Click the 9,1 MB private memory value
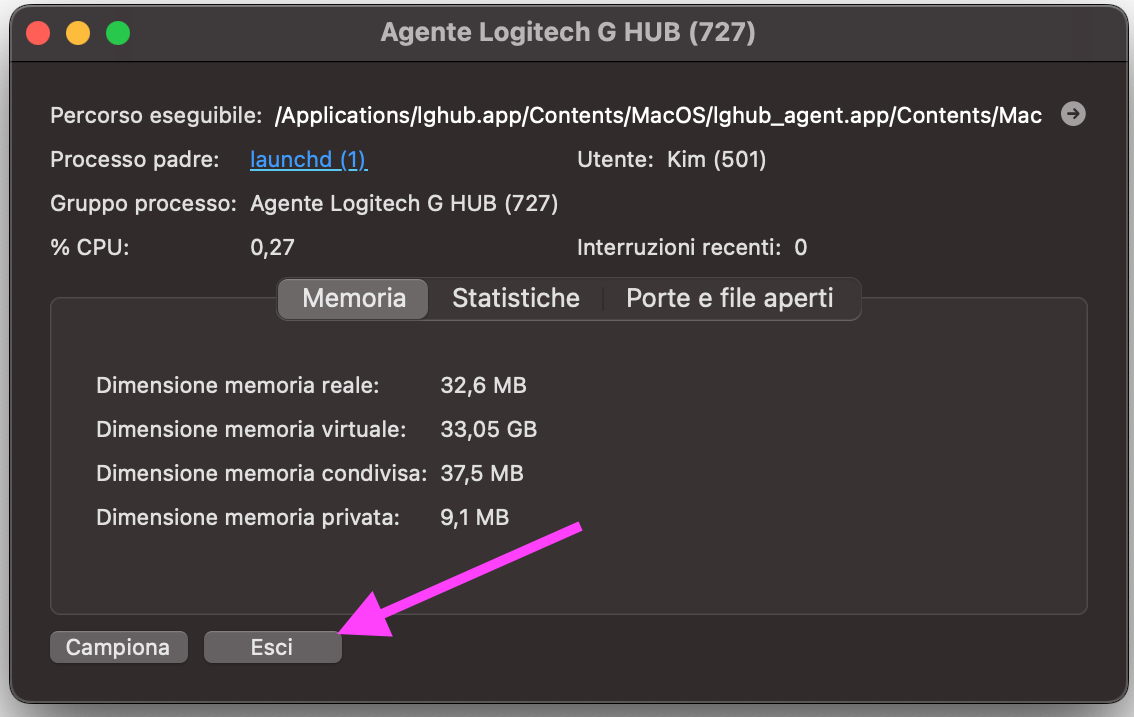The height and width of the screenshot is (717, 1134). click(474, 517)
